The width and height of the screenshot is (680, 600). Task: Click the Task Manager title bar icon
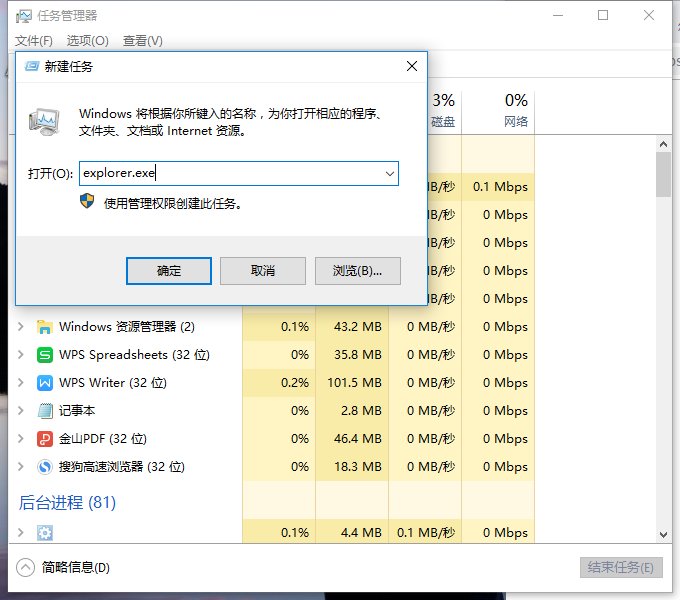23,16
